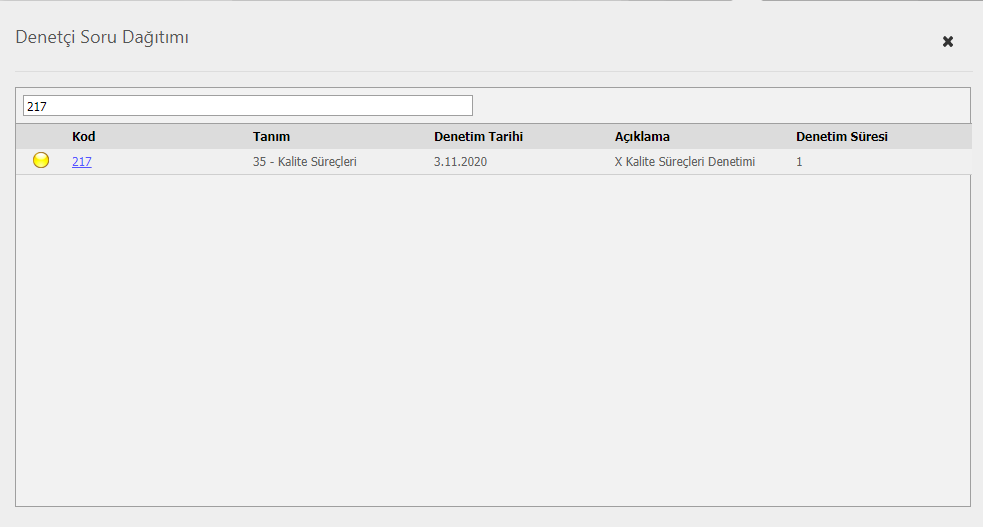Viewport: 983px width, 527px height.
Task: Open the 217 code link
Action: (82, 161)
